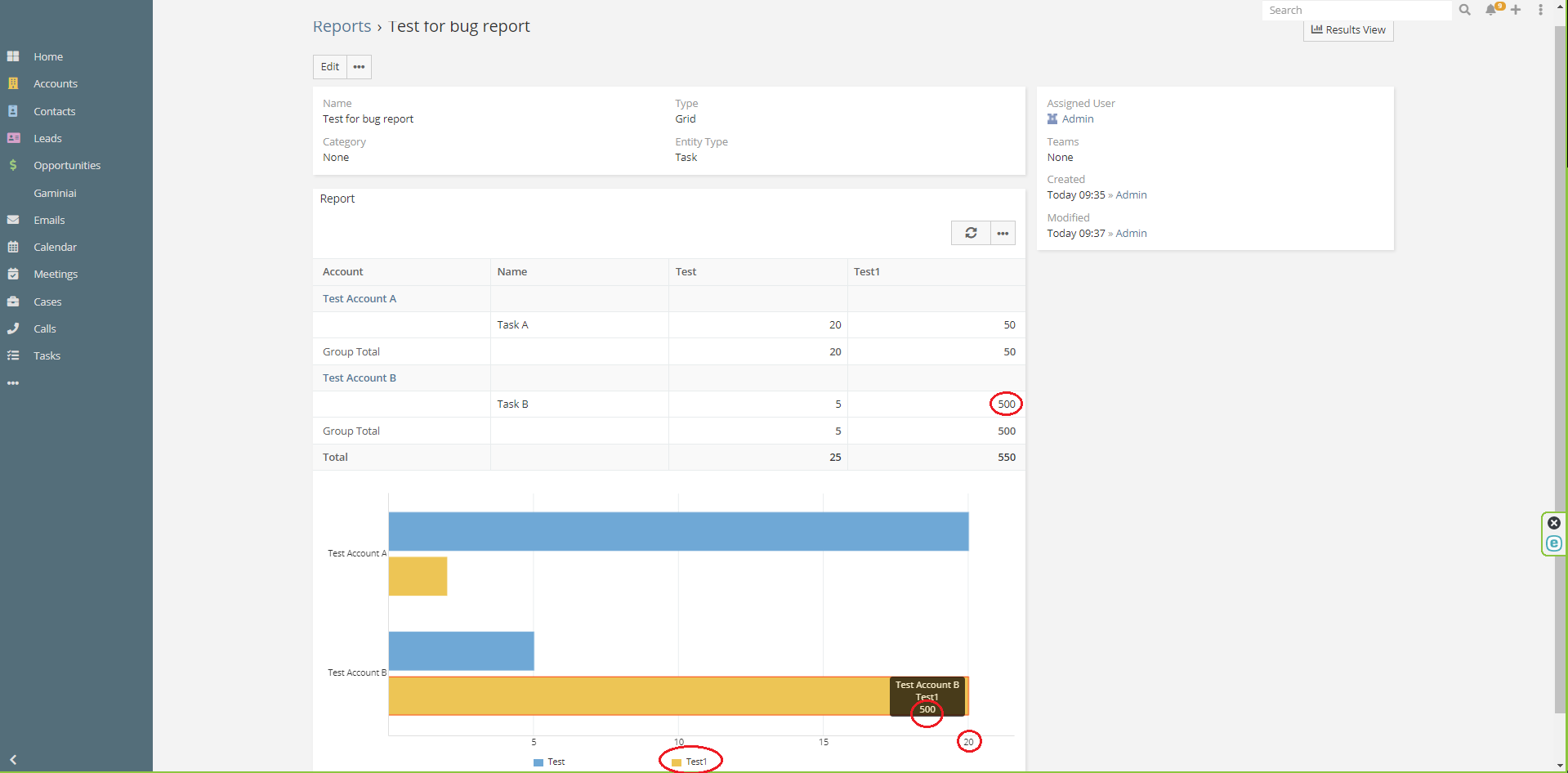Click the search magnifier icon
This screenshot has width=1568, height=773.
(x=1464, y=10)
